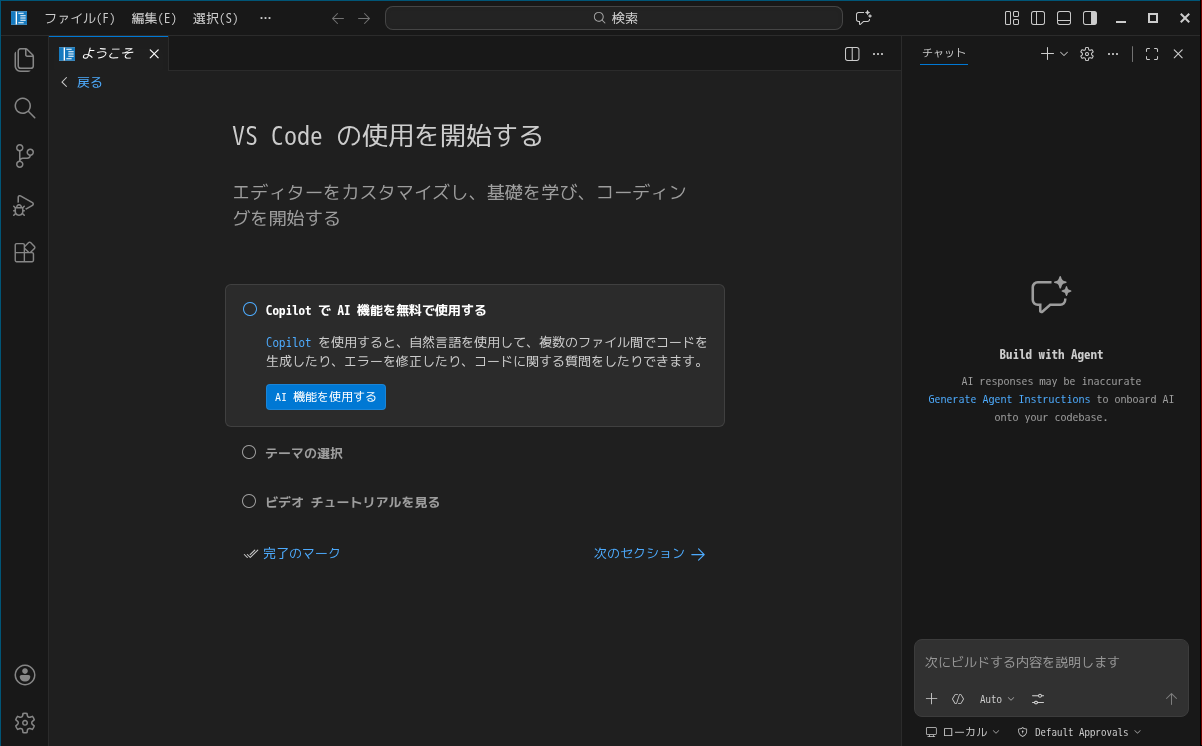Click chat settings gear in チャット panel

tap(1087, 54)
